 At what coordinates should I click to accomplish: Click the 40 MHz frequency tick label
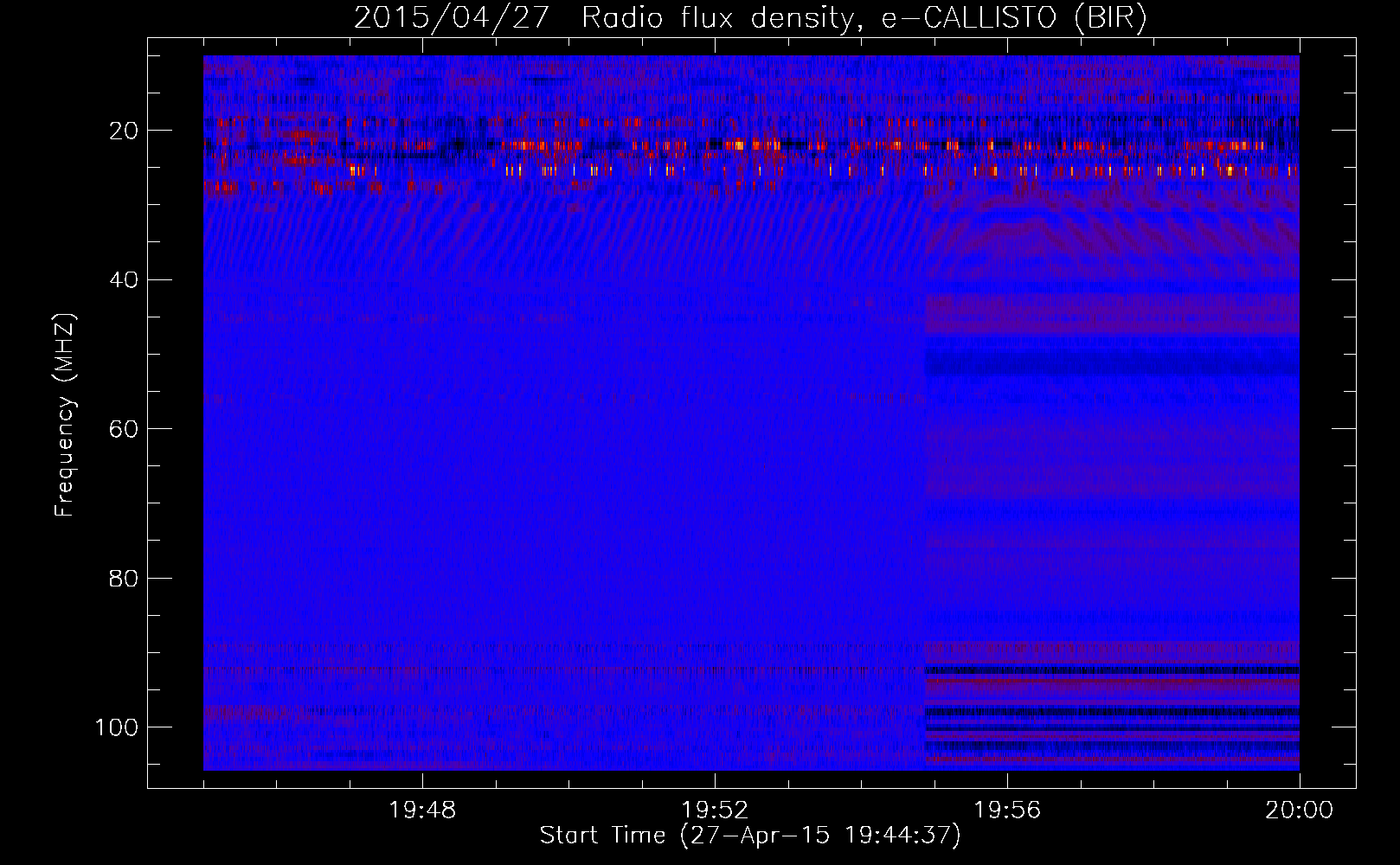coord(124,280)
